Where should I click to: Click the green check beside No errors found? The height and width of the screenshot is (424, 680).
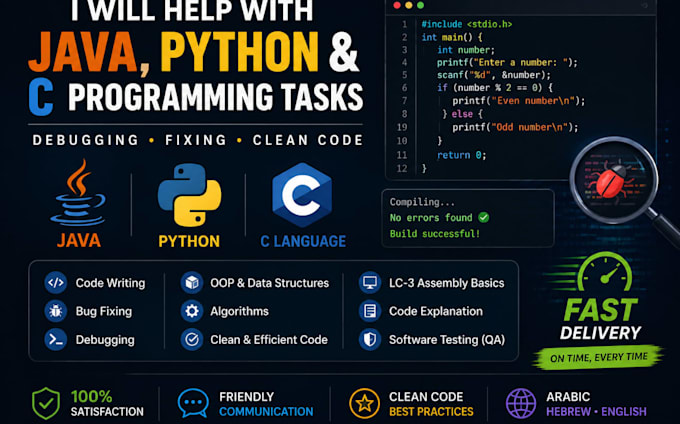(x=484, y=217)
